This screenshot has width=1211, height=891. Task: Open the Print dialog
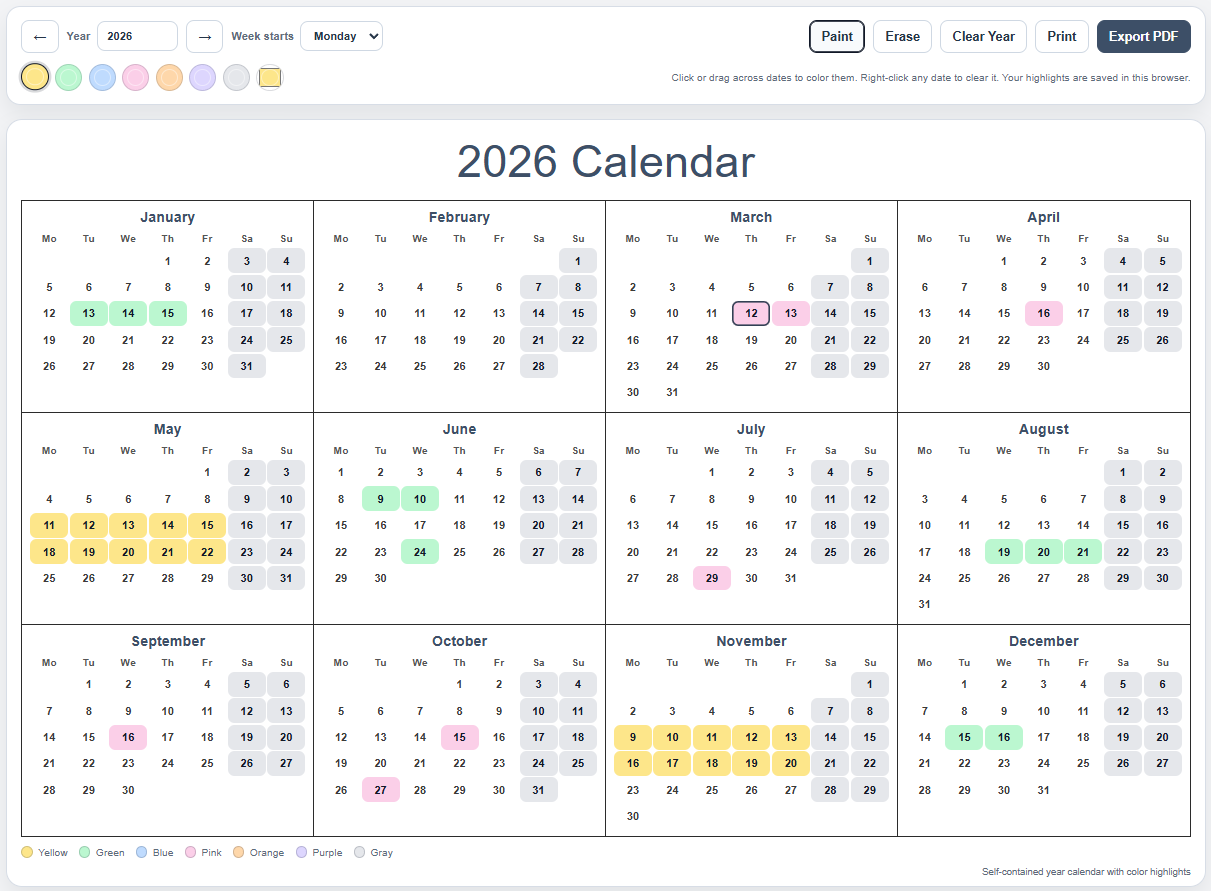1061,36
